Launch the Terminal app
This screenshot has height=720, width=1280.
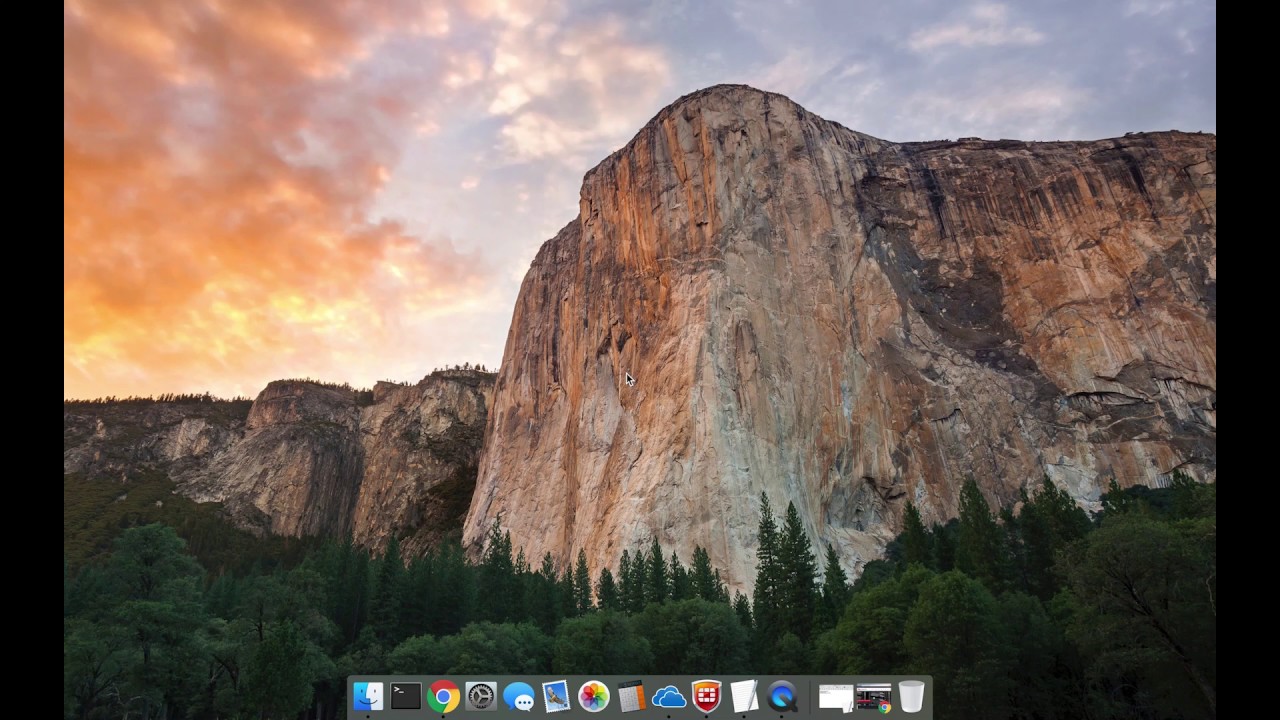[405, 696]
